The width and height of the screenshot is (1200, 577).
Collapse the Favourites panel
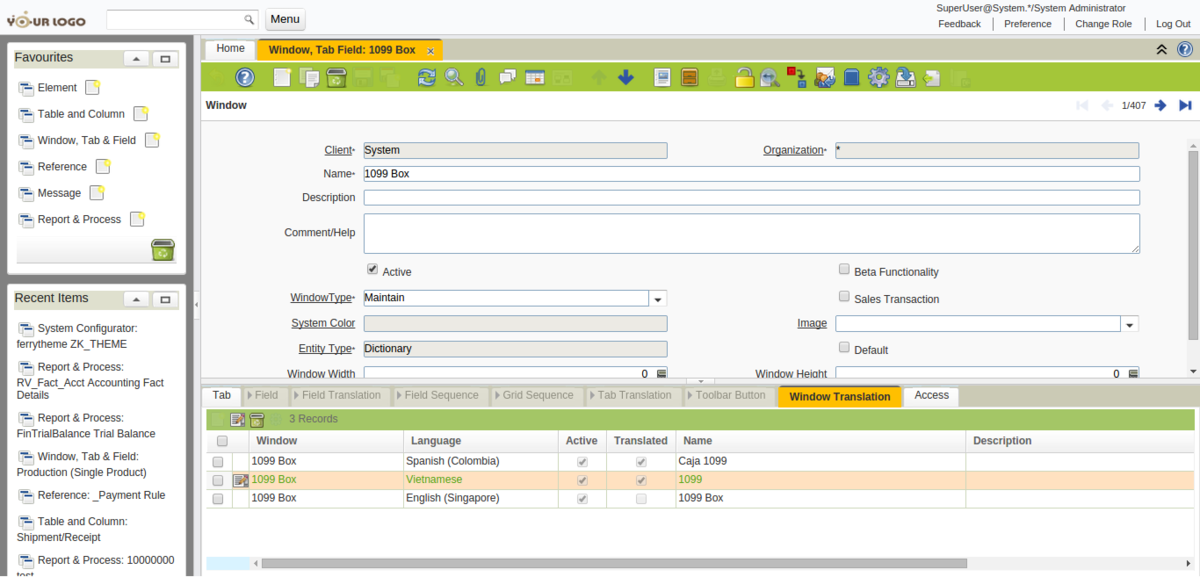(137, 59)
